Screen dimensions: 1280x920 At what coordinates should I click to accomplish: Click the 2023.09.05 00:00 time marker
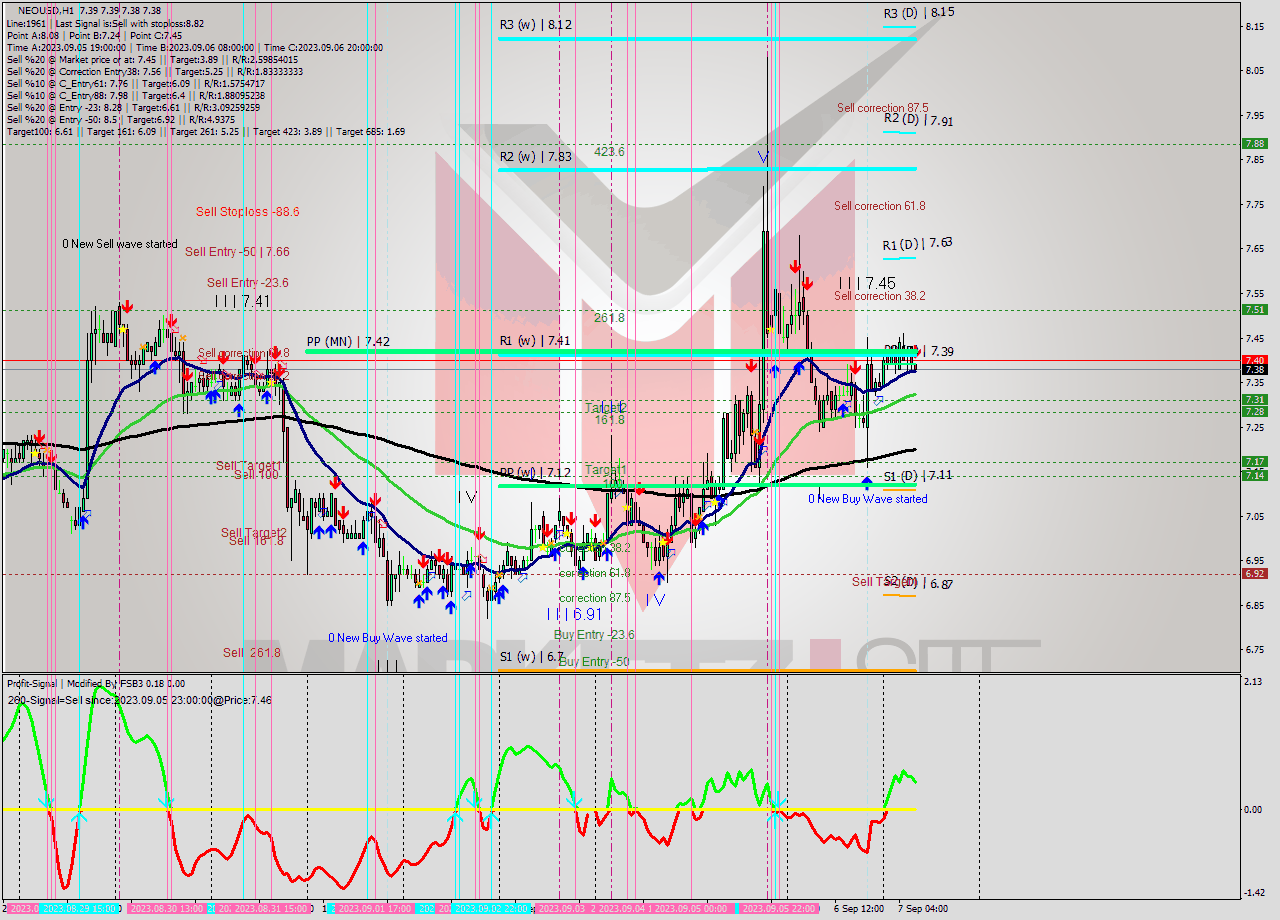pyautogui.click(x=690, y=909)
